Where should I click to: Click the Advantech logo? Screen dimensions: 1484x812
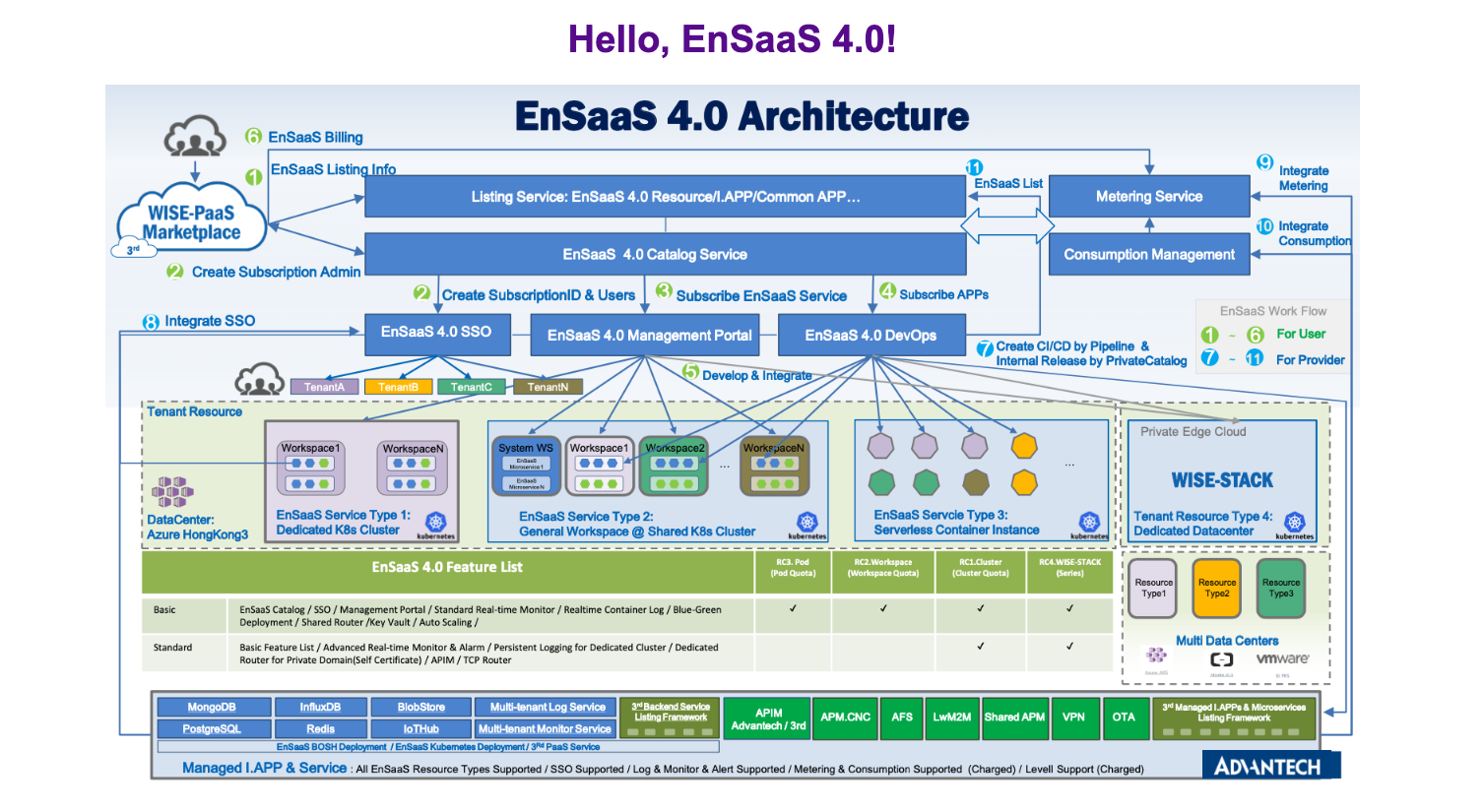coord(1271,766)
